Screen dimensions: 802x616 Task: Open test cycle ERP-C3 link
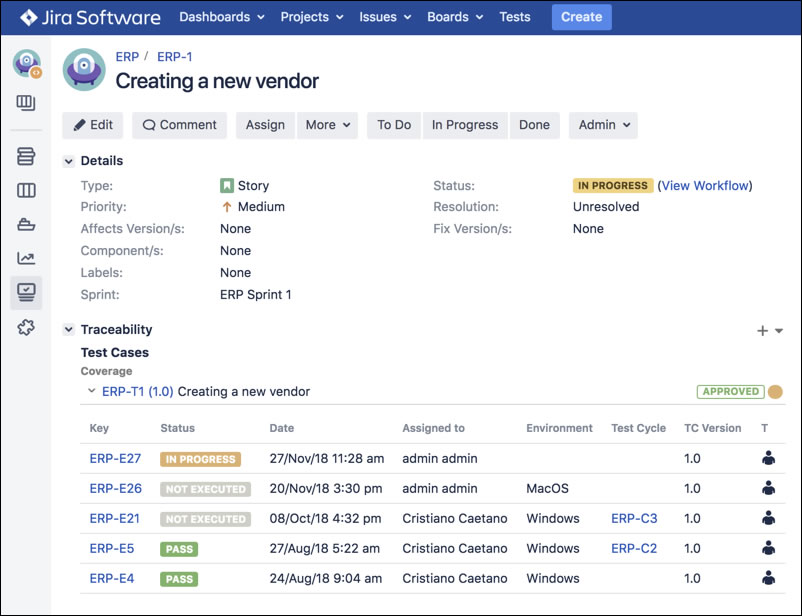[x=634, y=519]
